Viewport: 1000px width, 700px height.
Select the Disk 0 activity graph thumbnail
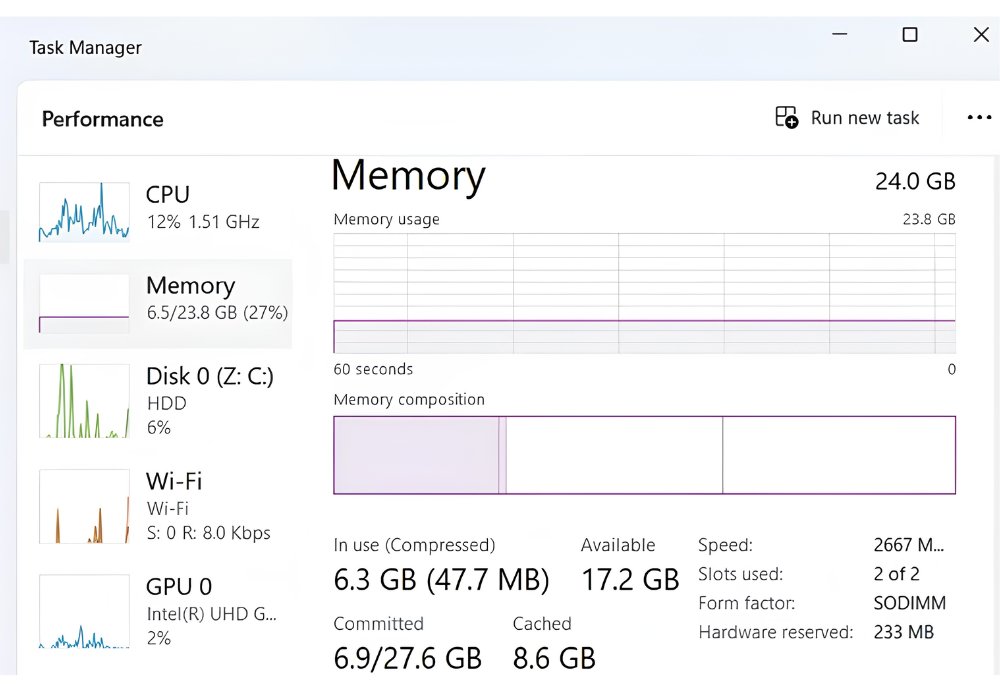coord(84,400)
